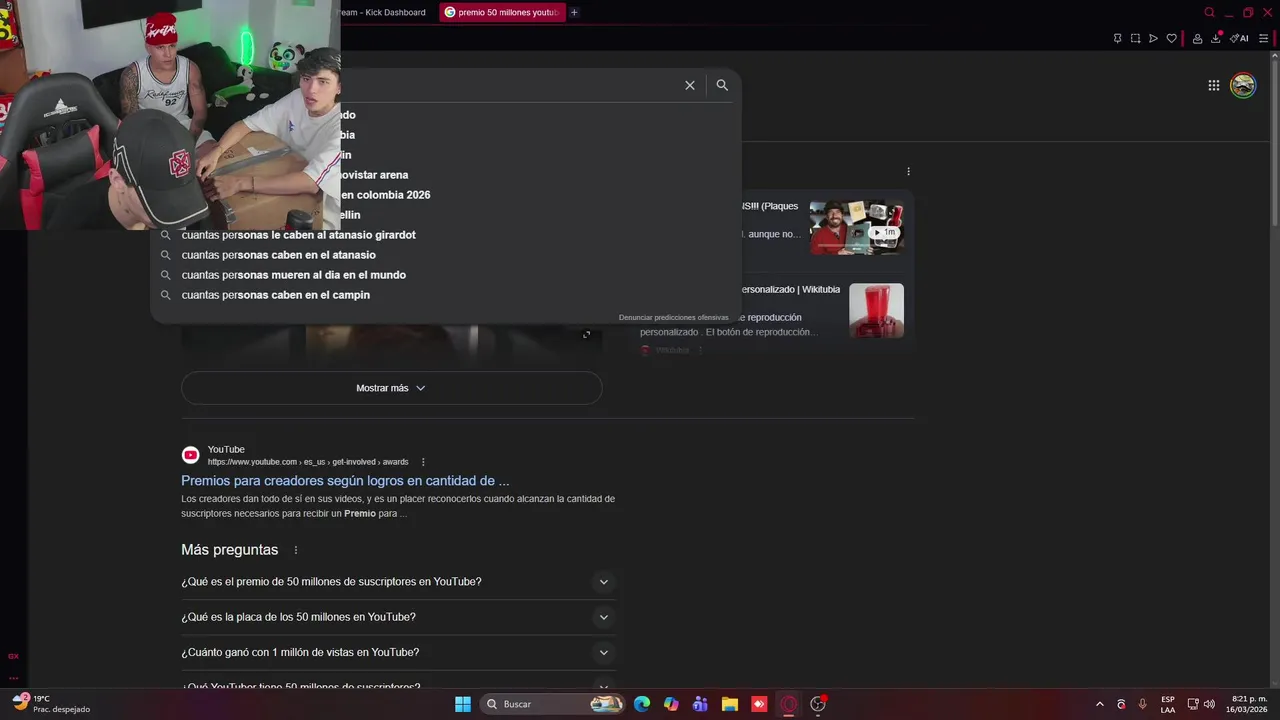Open the Google account avatar menu

pos(1243,85)
